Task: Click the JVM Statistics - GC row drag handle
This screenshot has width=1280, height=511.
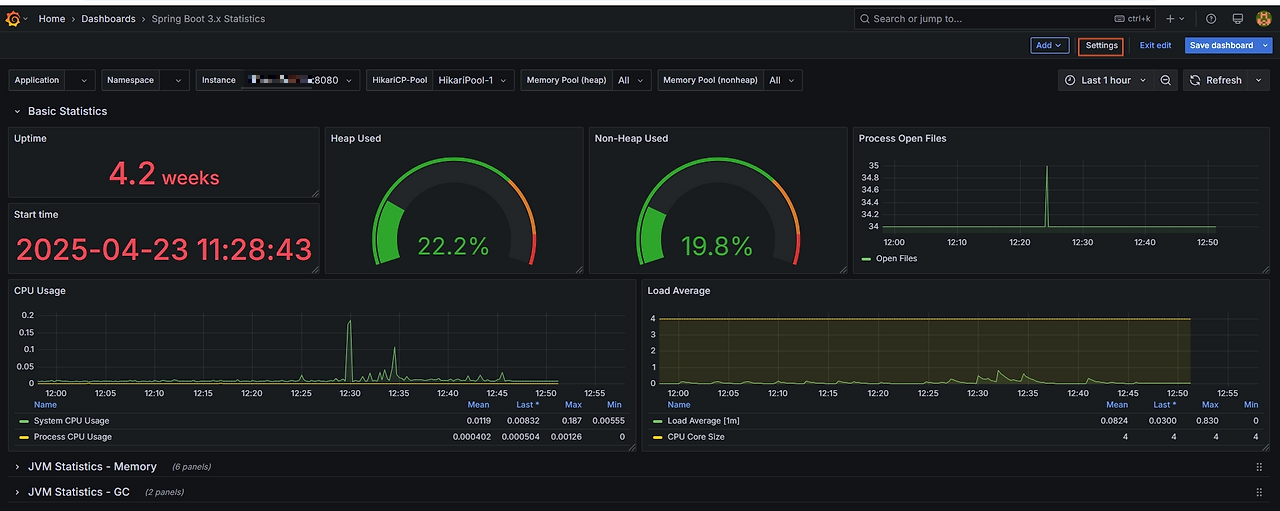Action: (x=1259, y=492)
